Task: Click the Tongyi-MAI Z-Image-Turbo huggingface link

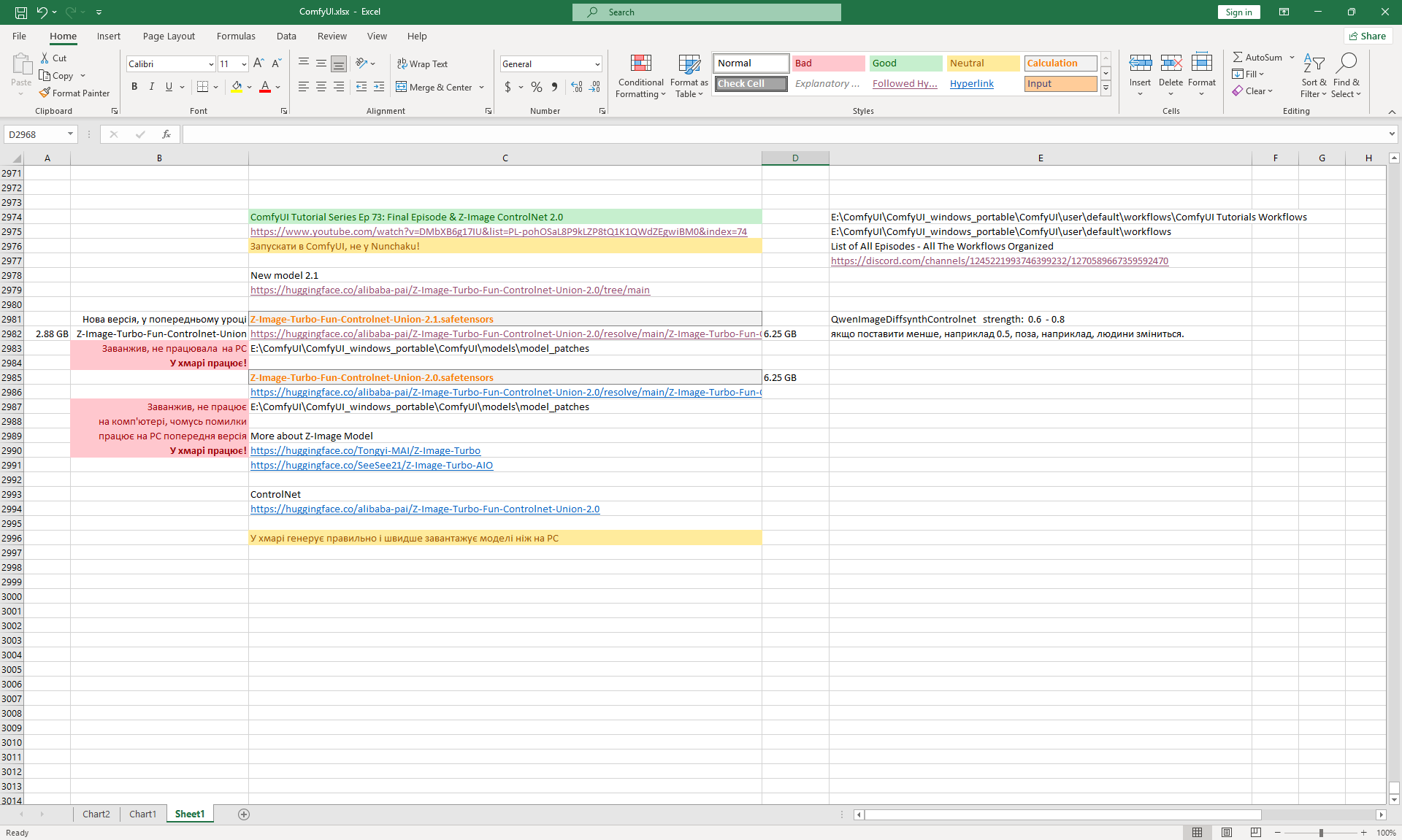Action: point(365,451)
